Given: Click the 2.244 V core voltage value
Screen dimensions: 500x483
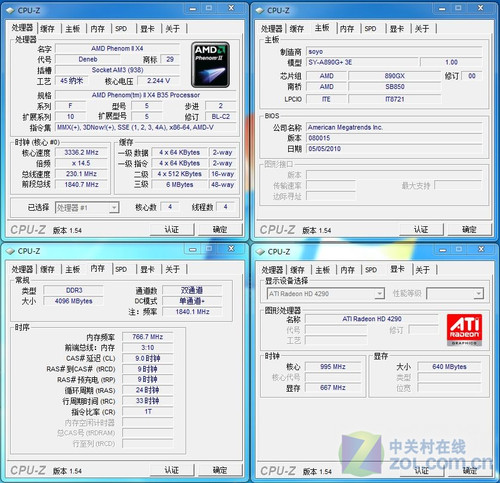Looking at the screenshot, I should coord(159,81).
